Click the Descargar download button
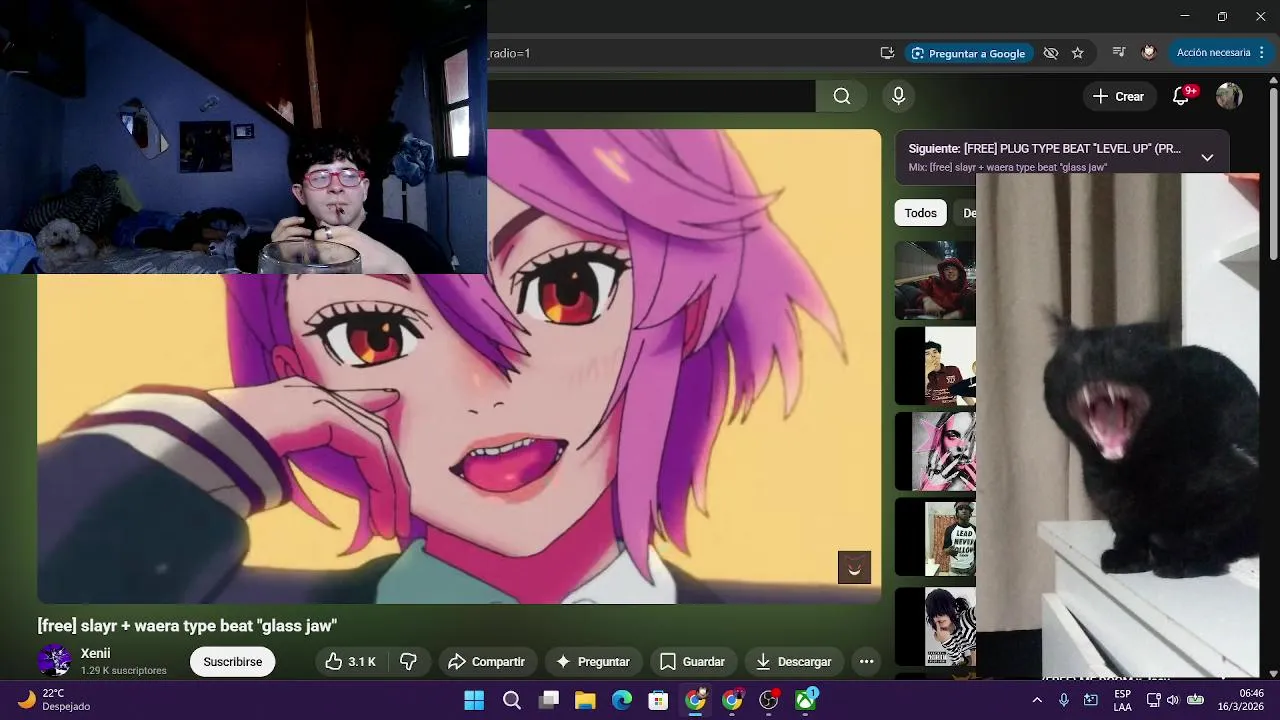Viewport: 1280px width, 720px height. [793, 662]
